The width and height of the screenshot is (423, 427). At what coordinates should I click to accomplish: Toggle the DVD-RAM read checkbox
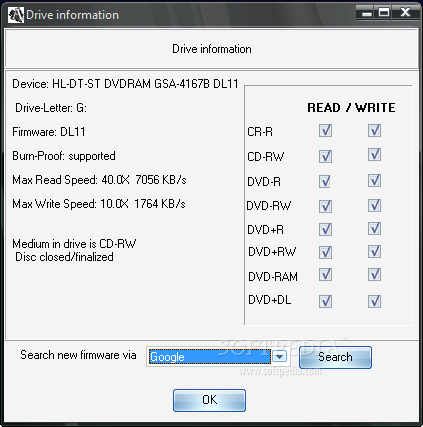pos(325,275)
